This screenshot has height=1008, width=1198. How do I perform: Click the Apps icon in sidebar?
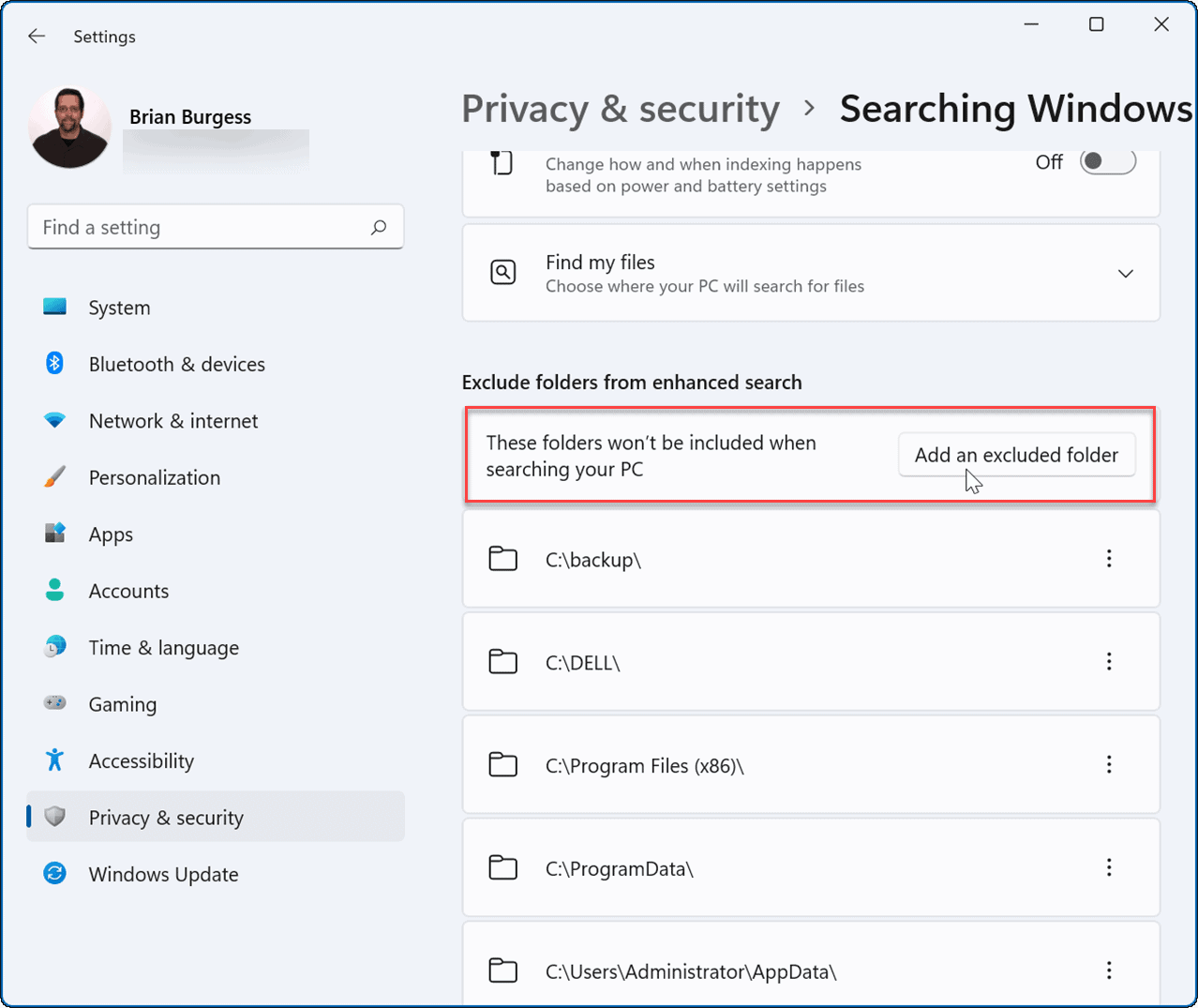[x=54, y=534]
